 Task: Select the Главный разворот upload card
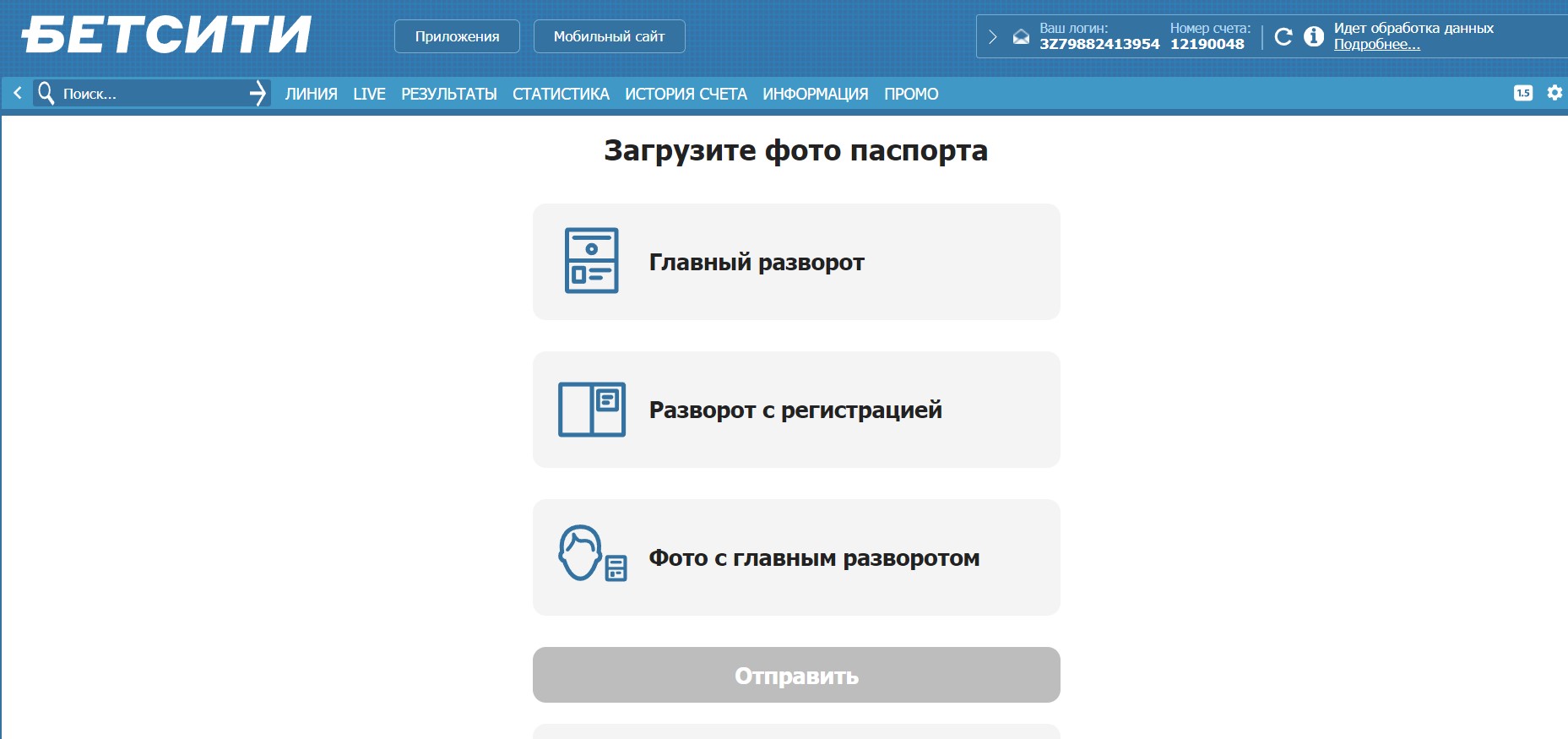[x=796, y=262]
